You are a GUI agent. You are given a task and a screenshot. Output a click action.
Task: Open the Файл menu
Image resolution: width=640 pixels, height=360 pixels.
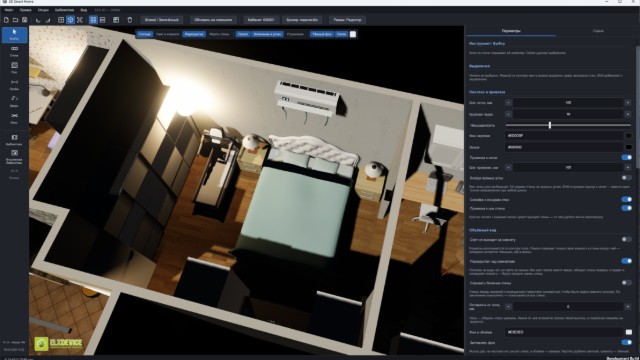coord(9,10)
